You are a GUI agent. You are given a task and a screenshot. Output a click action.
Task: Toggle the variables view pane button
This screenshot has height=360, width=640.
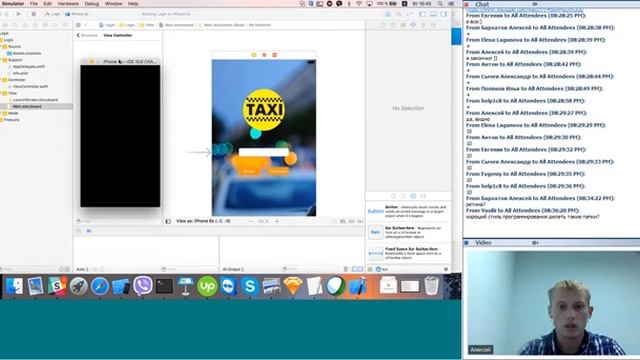tap(355, 269)
